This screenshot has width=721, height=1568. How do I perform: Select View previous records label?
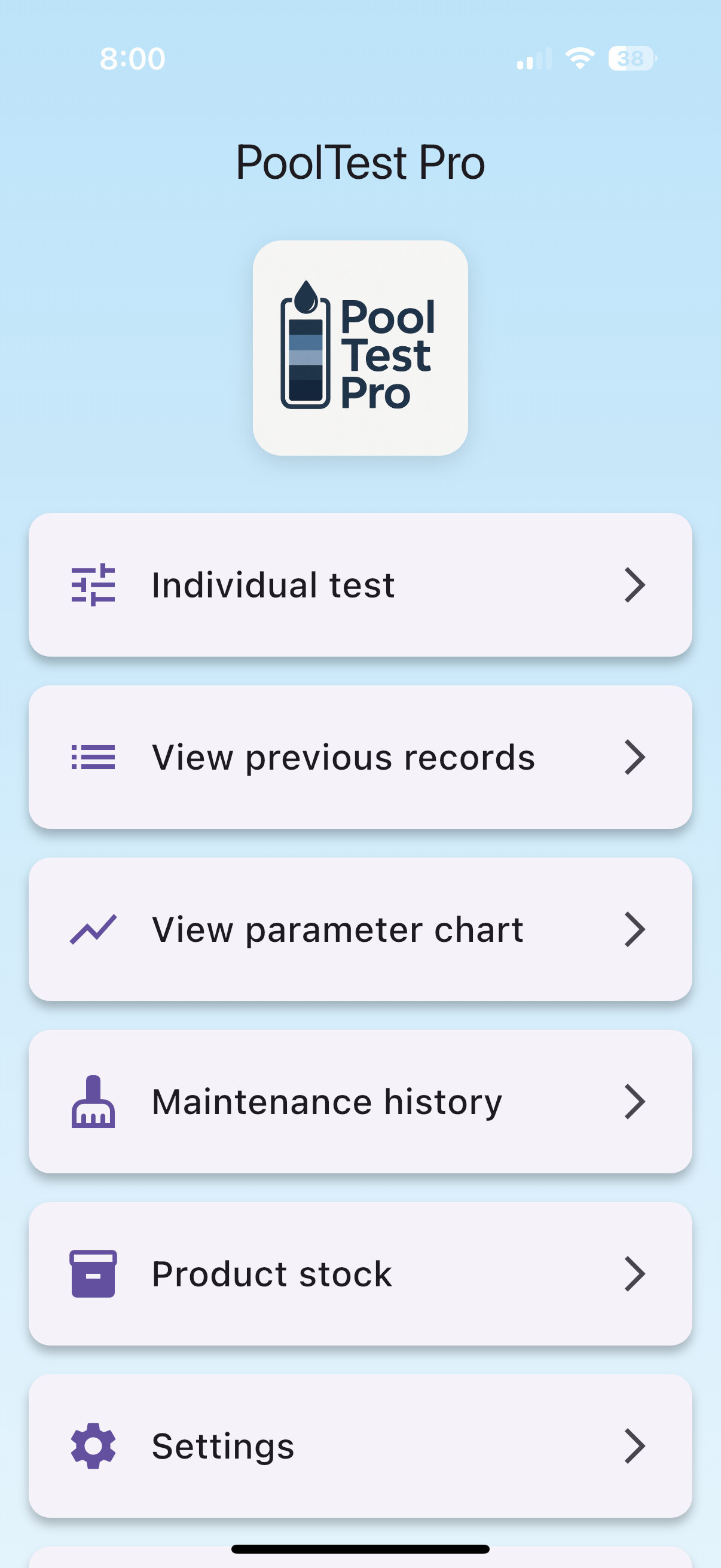point(343,758)
